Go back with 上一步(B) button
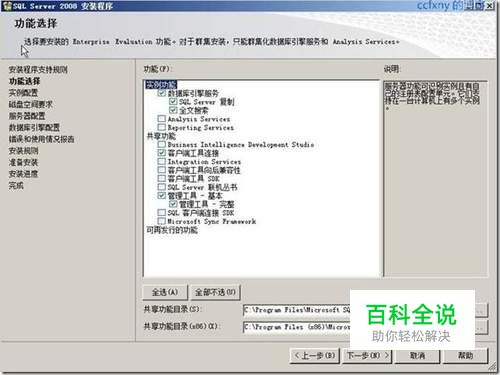 (x=315, y=356)
